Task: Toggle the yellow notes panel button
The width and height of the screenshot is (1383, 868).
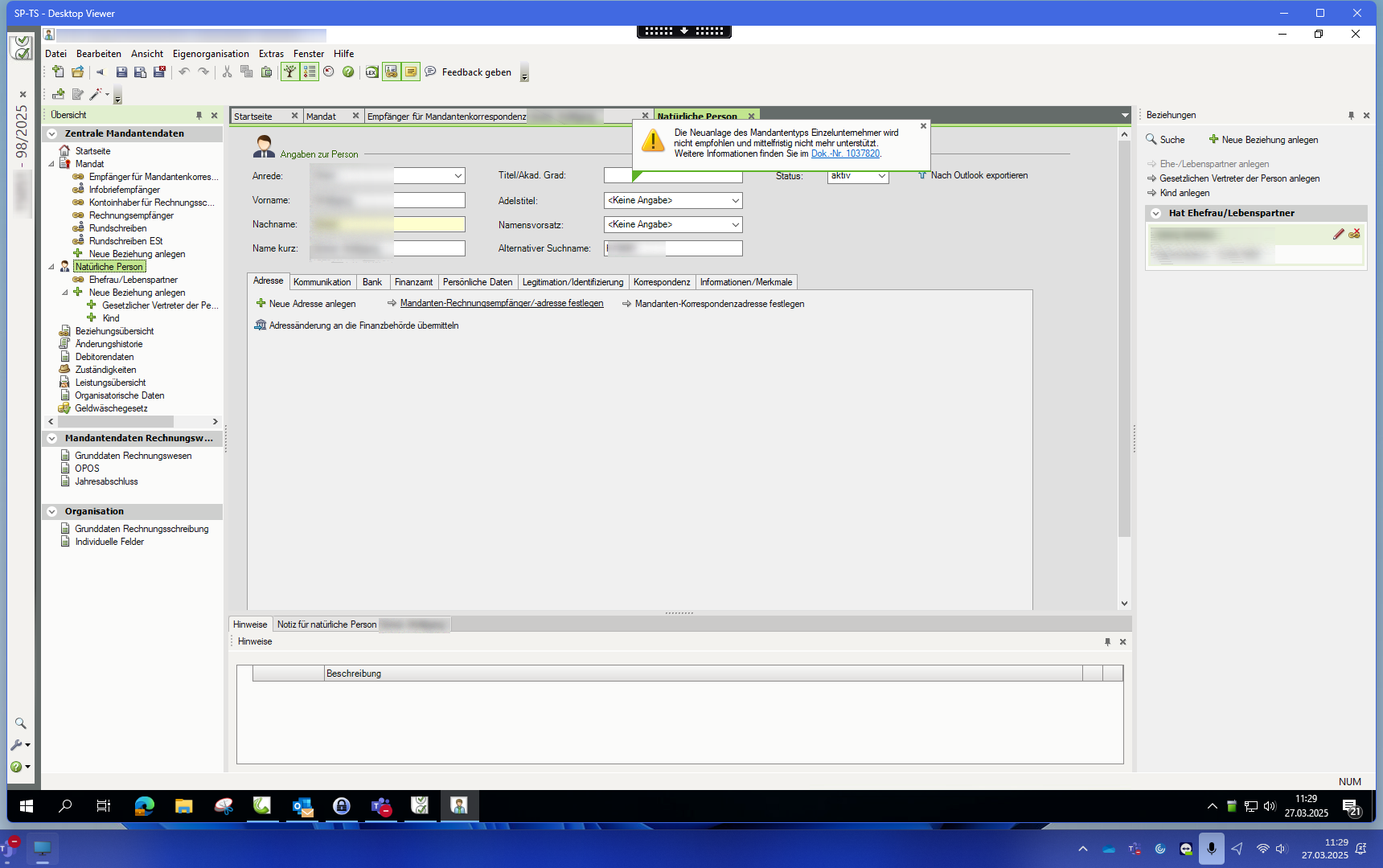Action: pos(411,72)
